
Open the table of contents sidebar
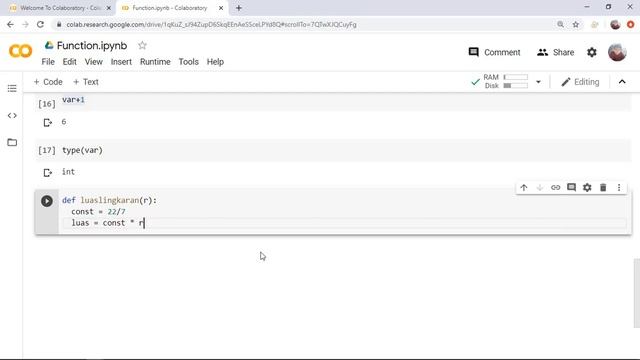[x=12, y=89]
